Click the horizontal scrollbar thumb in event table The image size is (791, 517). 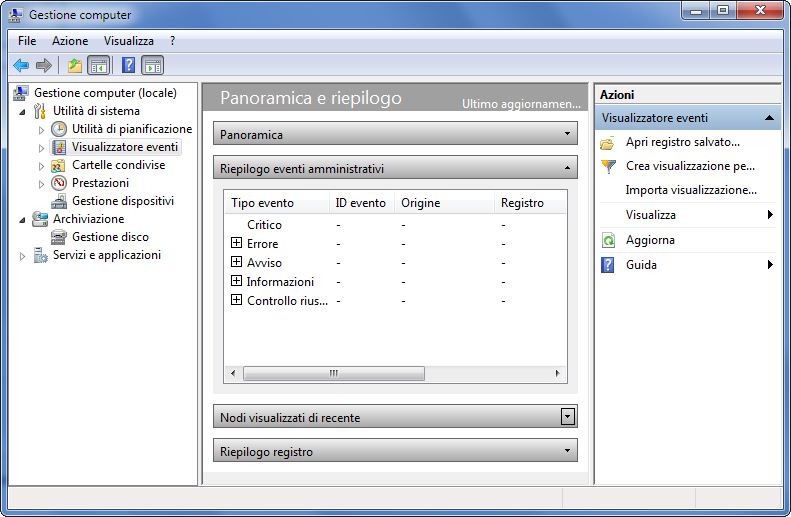pyautogui.click(x=333, y=374)
